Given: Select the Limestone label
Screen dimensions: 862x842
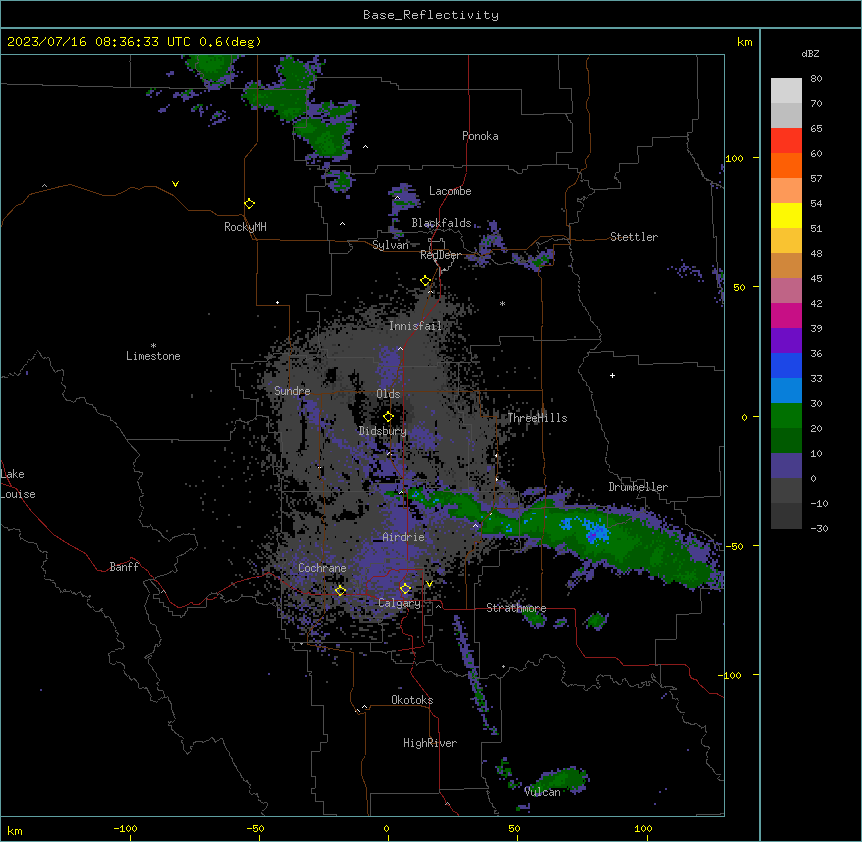Looking at the screenshot, I should coord(153,356).
